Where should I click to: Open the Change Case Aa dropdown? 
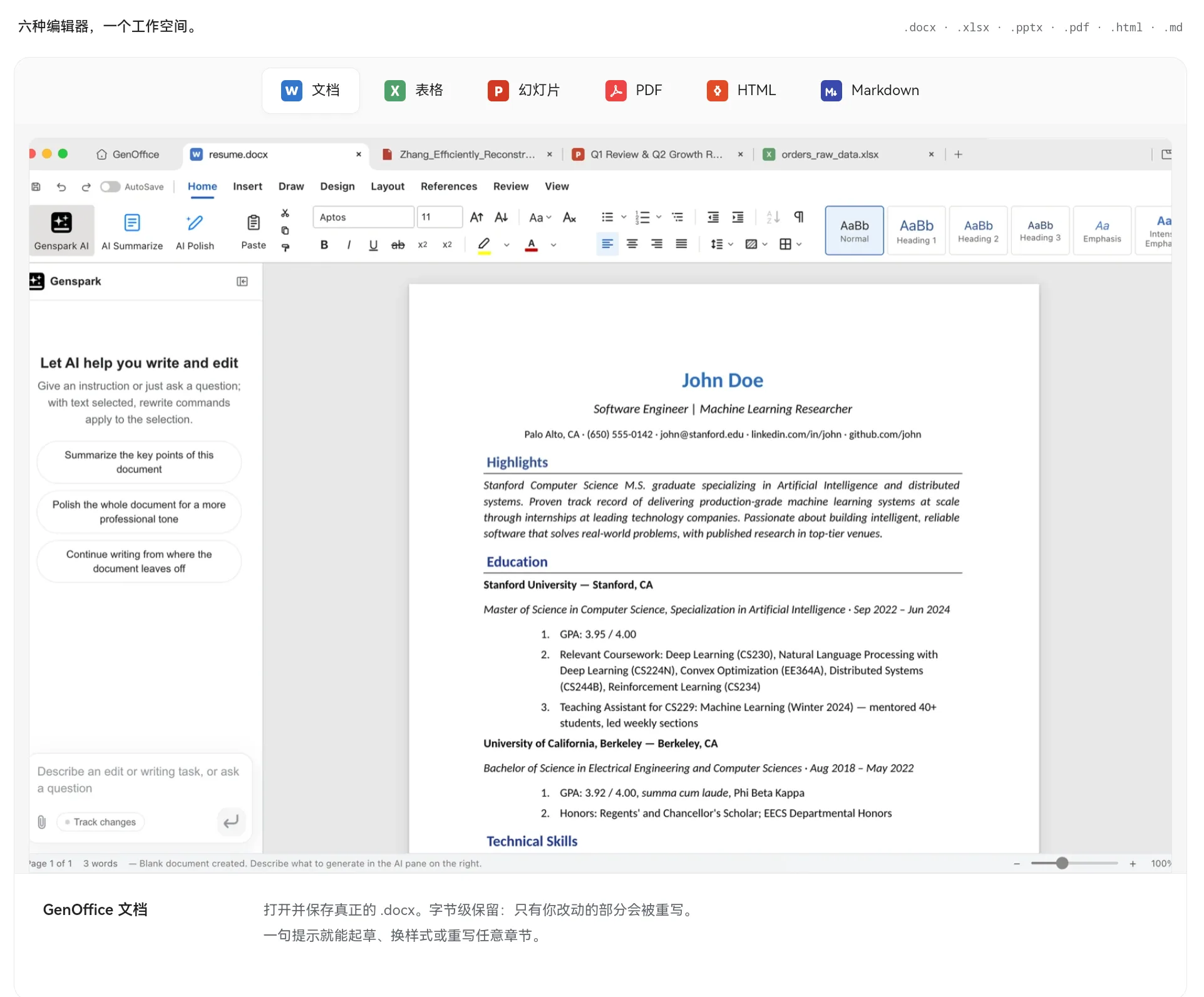tap(540, 217)
